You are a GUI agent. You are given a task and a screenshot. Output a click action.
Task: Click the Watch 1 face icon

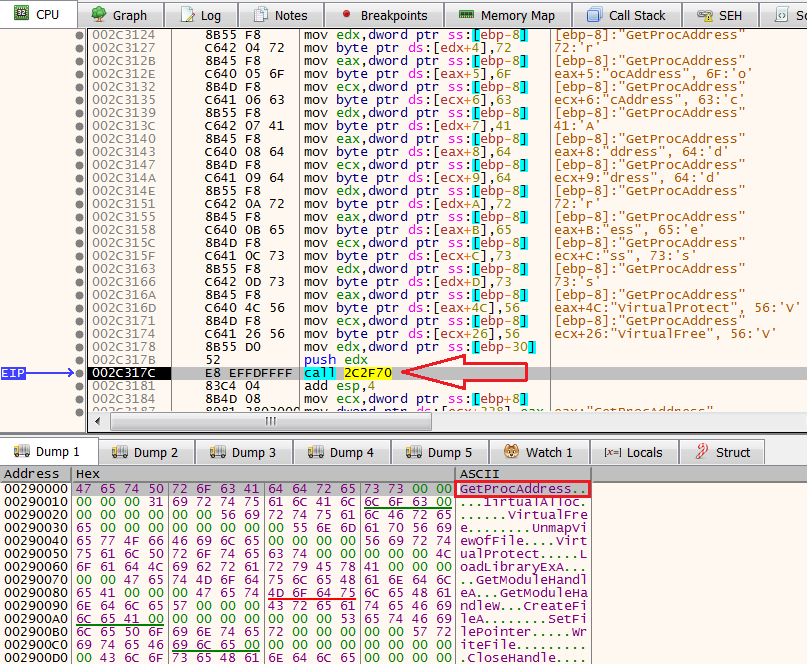click(511, 451)
